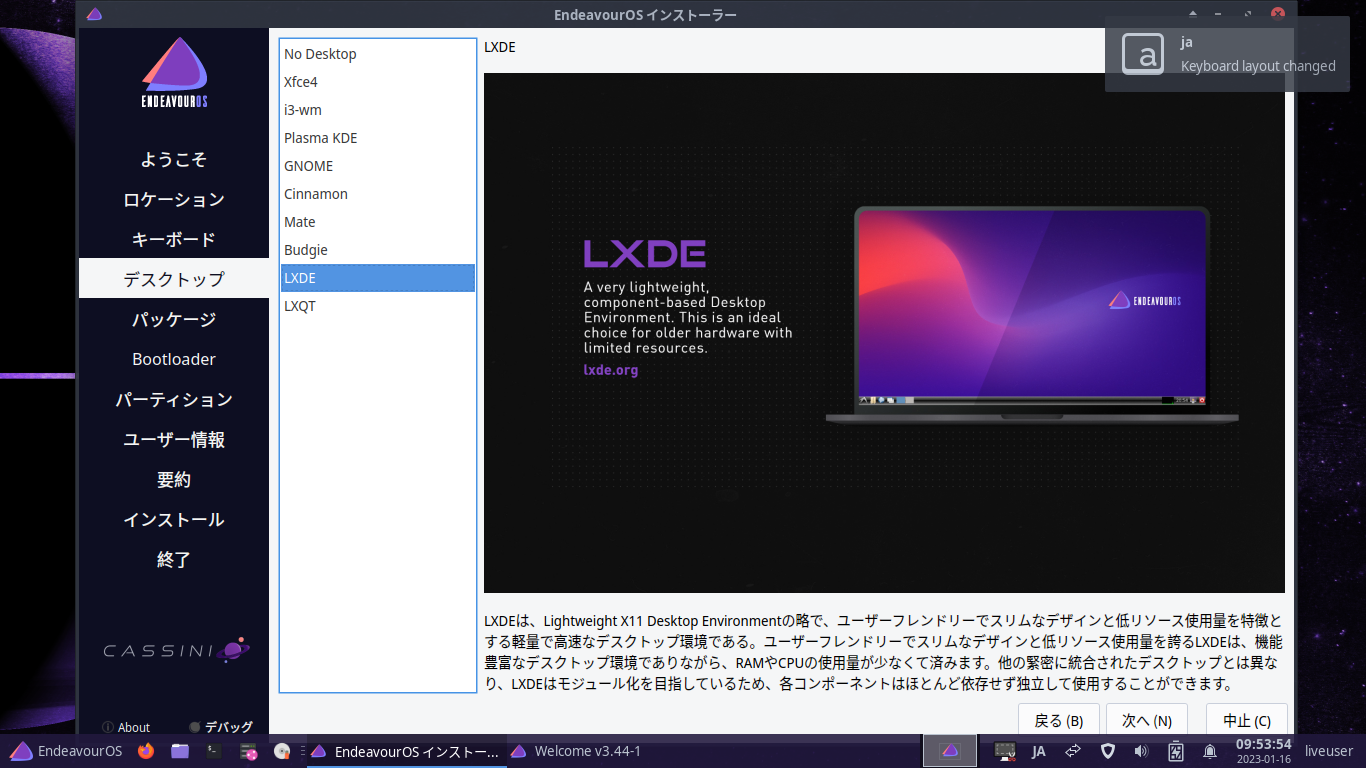Open the EndeavourOS application menu
The image size is (1366, 768).
(x=66, y=751)
